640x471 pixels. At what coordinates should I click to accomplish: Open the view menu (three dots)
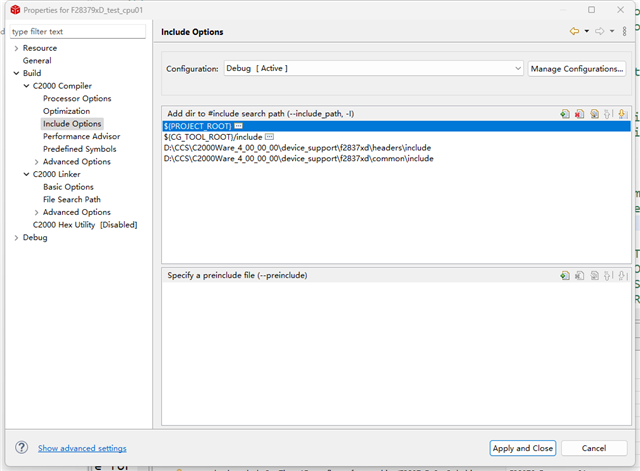(624, 32)
